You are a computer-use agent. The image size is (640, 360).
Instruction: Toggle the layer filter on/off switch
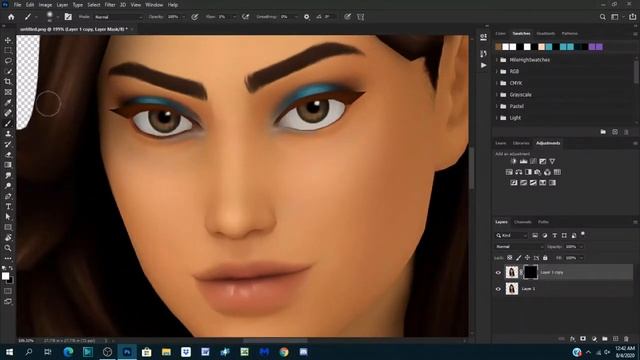pos(583,234)
